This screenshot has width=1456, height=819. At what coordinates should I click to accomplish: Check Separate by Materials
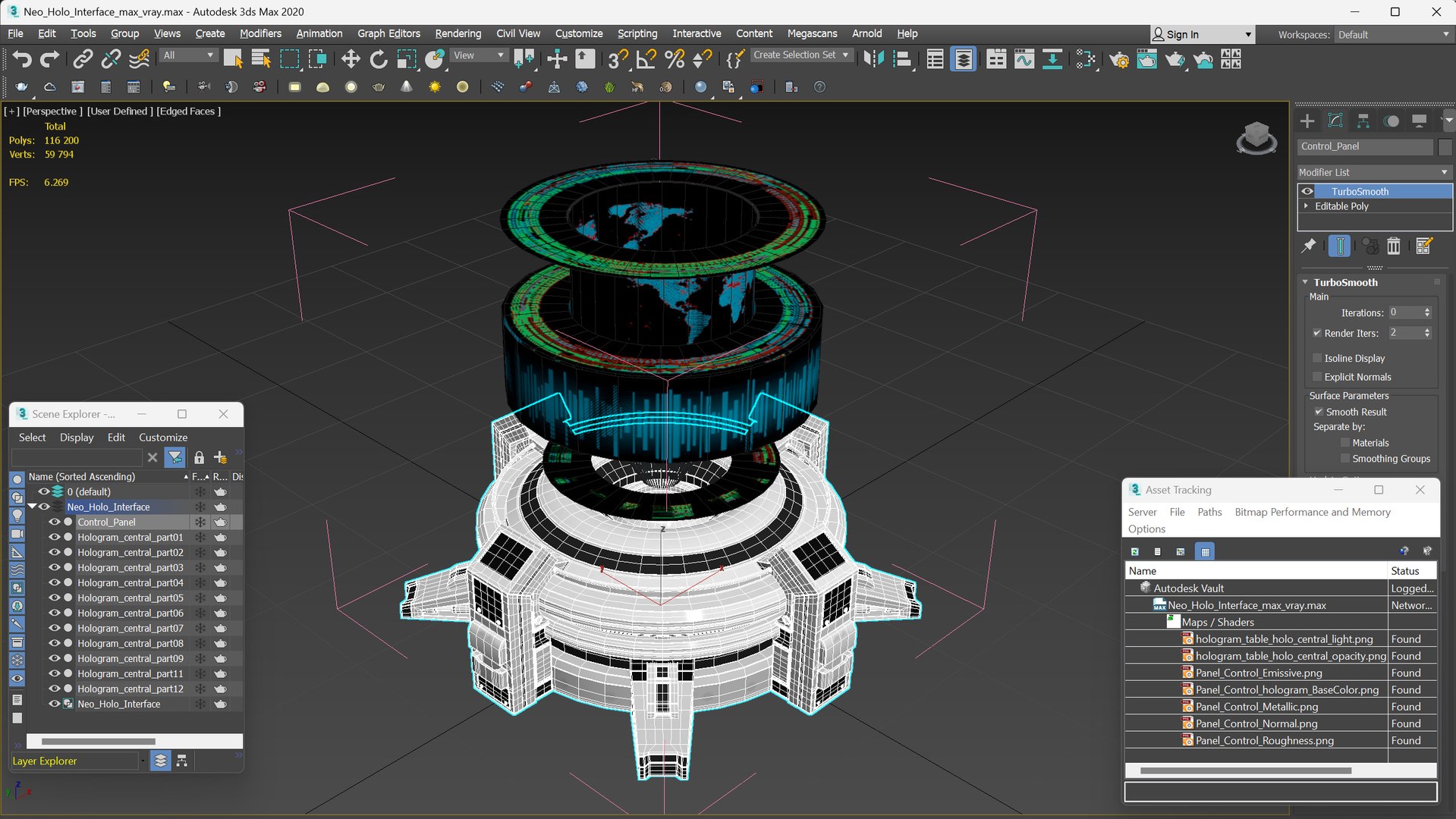point(1345,443)
